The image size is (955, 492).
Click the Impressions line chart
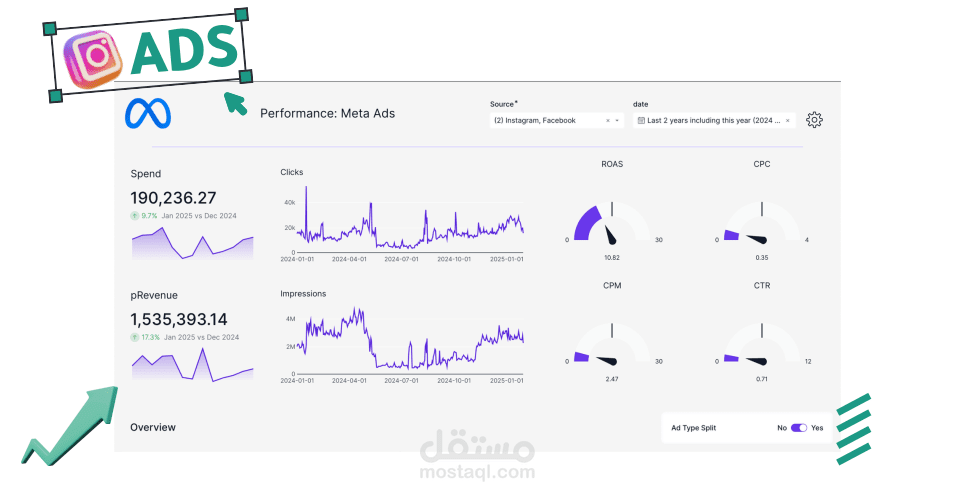click(x=402, y=345)
